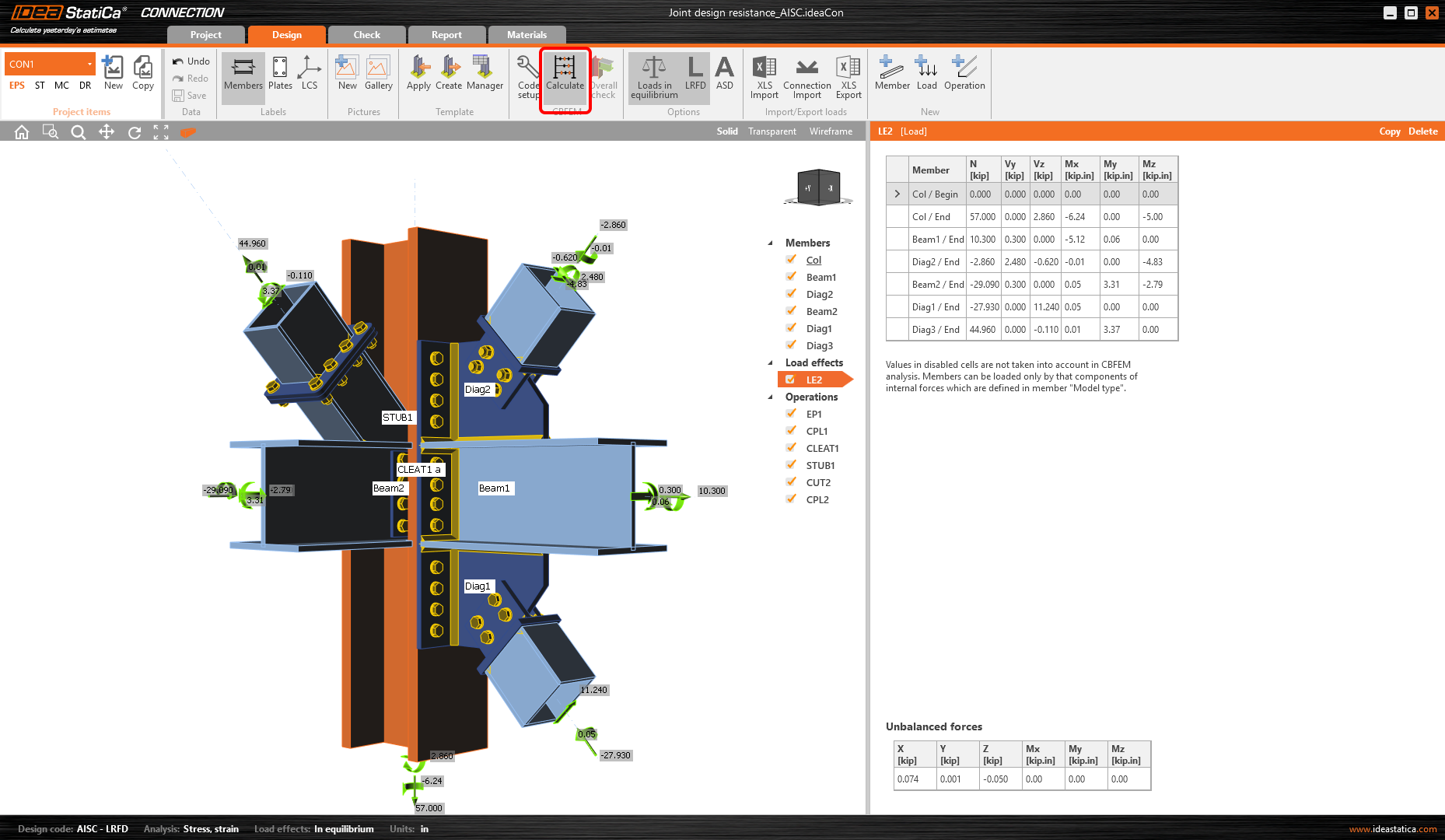Switch analysis option to ASD

(x=724, y=74)
